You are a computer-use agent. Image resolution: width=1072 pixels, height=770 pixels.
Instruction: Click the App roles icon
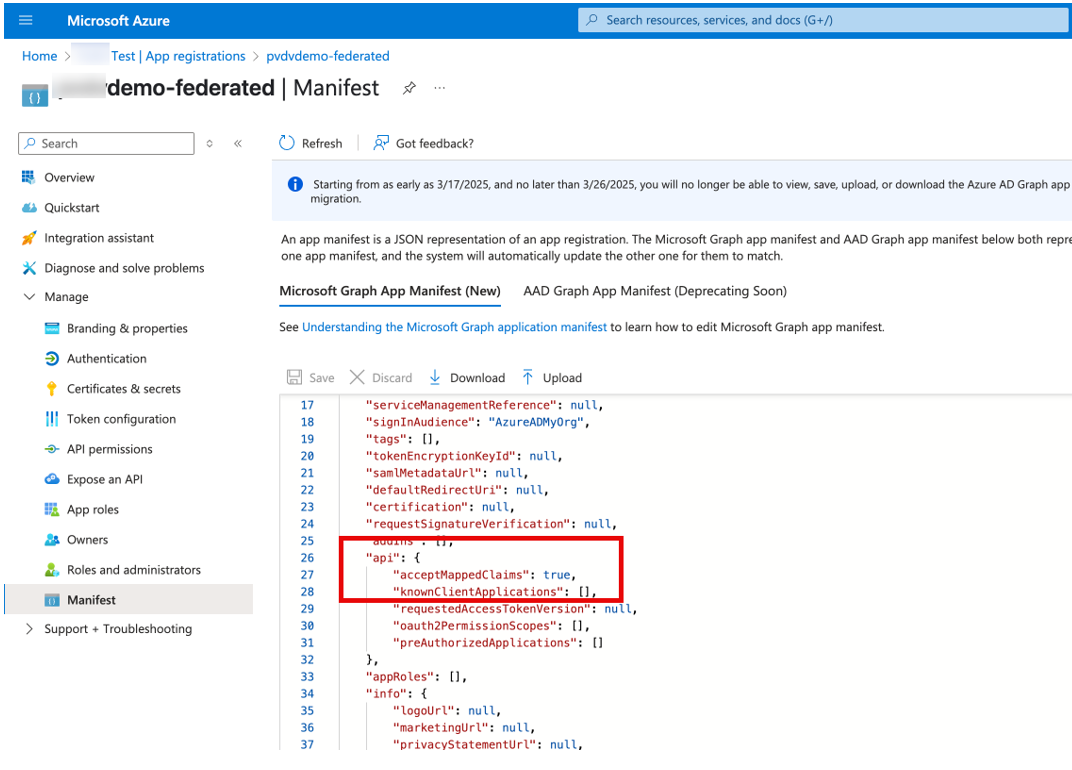point(52,509)
